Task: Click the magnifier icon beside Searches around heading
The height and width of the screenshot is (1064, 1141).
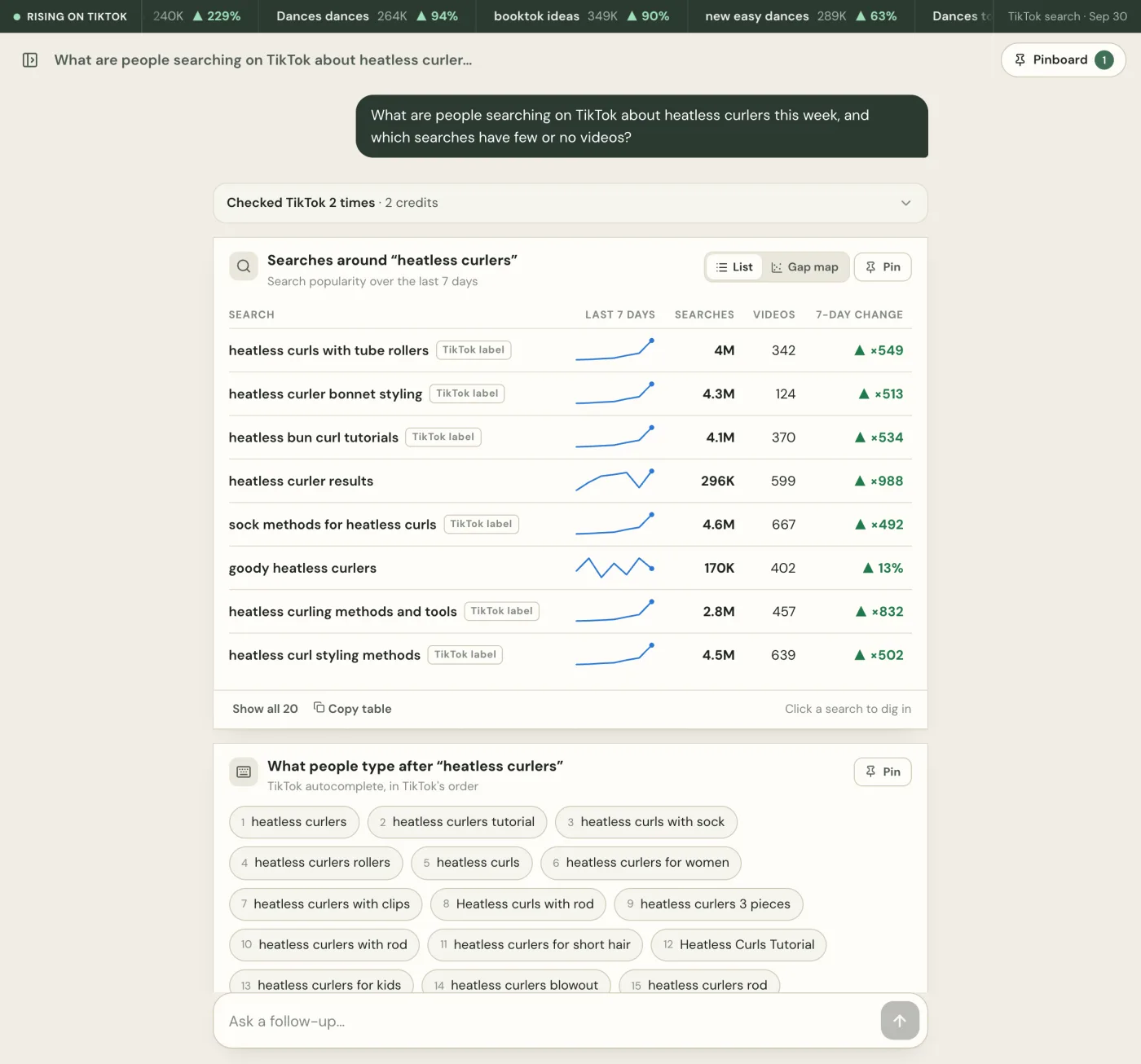Action: tap(244, 266)
